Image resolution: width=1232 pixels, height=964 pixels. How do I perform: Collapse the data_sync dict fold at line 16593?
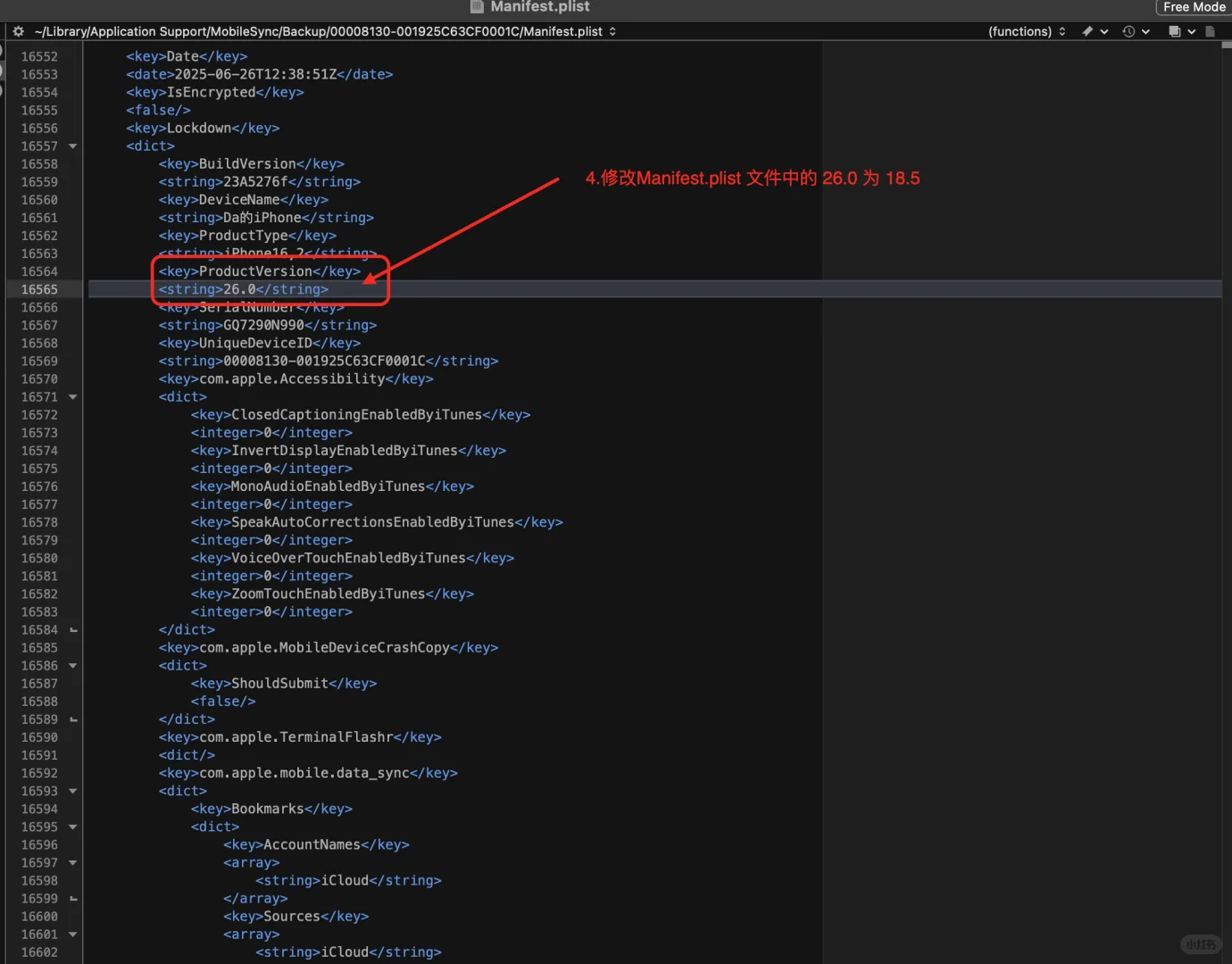(73, 791)
